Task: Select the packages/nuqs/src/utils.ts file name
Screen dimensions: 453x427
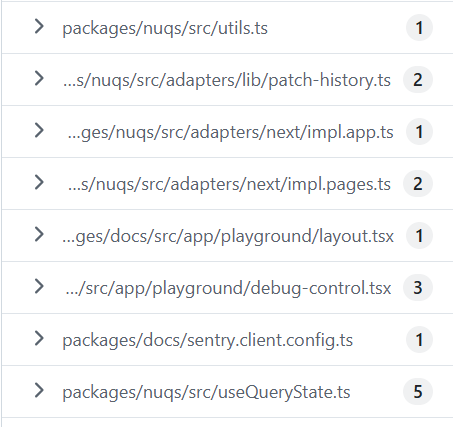Action: pos(165,28)
